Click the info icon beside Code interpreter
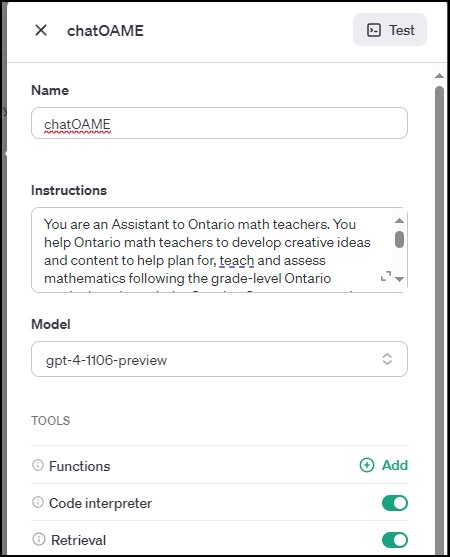Screen dimensions: 450x557 click(38, 502)
